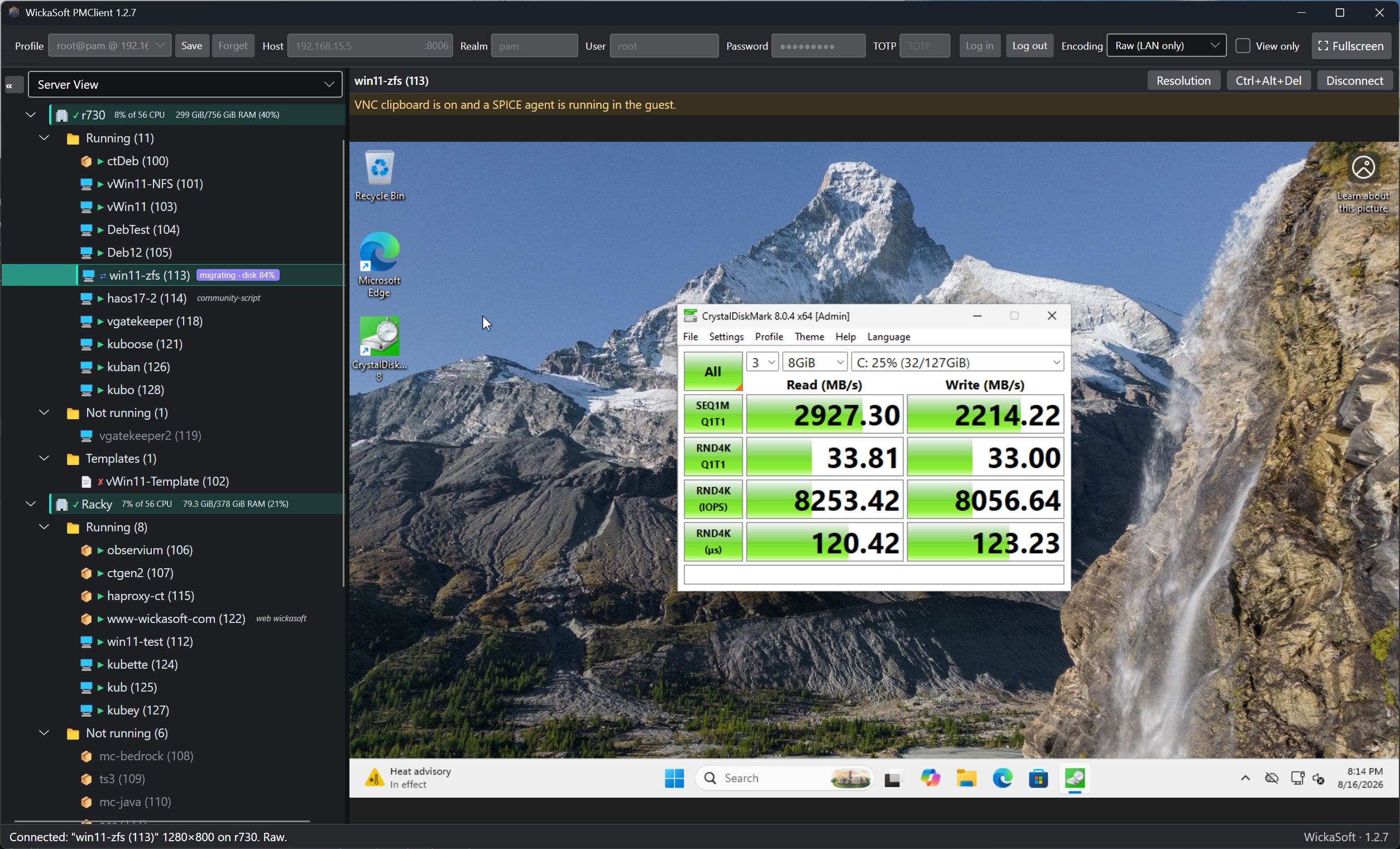This screenshot has height=849, width=1400.
Task: Open File Explorer in guest taskbar
Action: [966, 778]
